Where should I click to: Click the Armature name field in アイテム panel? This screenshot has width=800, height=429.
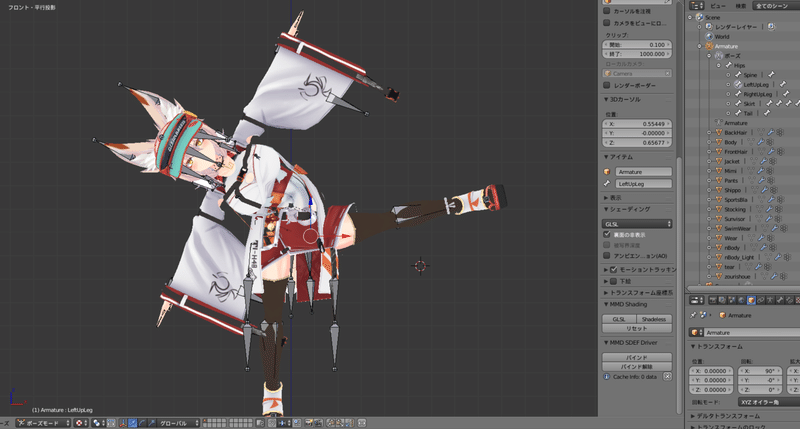point(643,172)
